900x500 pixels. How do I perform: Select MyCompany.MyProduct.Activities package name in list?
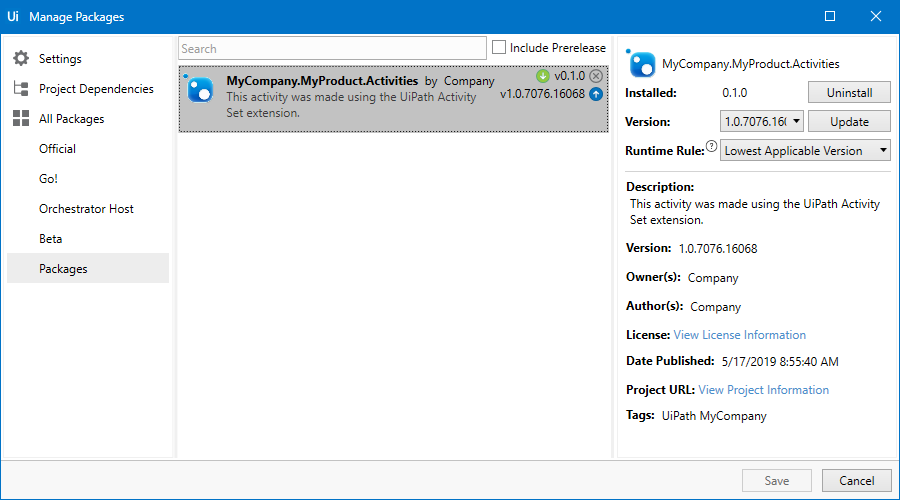[x=322, y=81]
